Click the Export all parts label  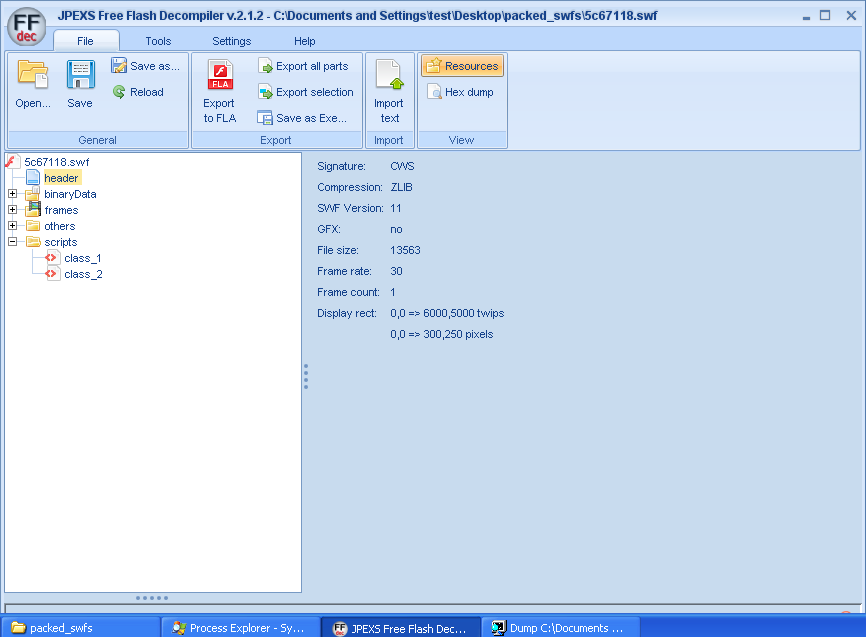coord(312,66)
